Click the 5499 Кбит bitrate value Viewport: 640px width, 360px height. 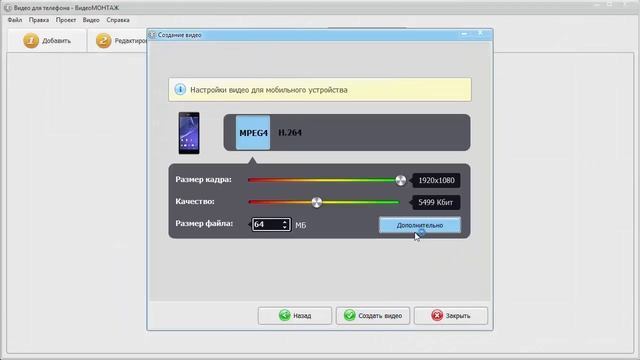[436, 202]
